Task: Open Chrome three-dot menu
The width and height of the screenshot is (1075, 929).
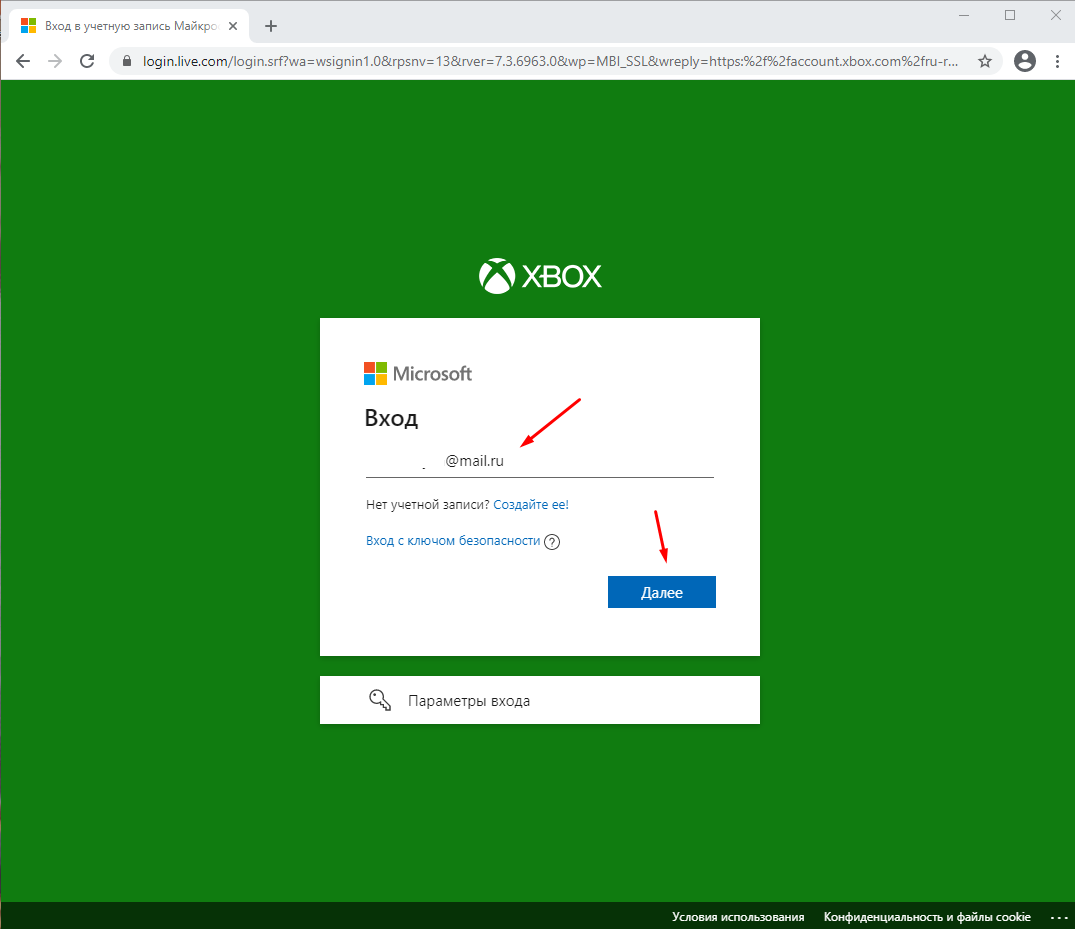Action: [1057, 61]
